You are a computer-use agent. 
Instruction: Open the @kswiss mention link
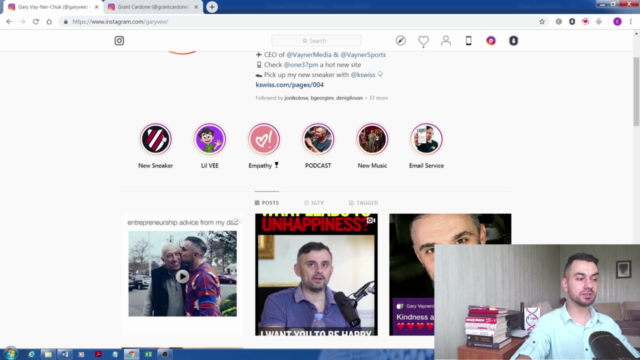tap(363, 75)
